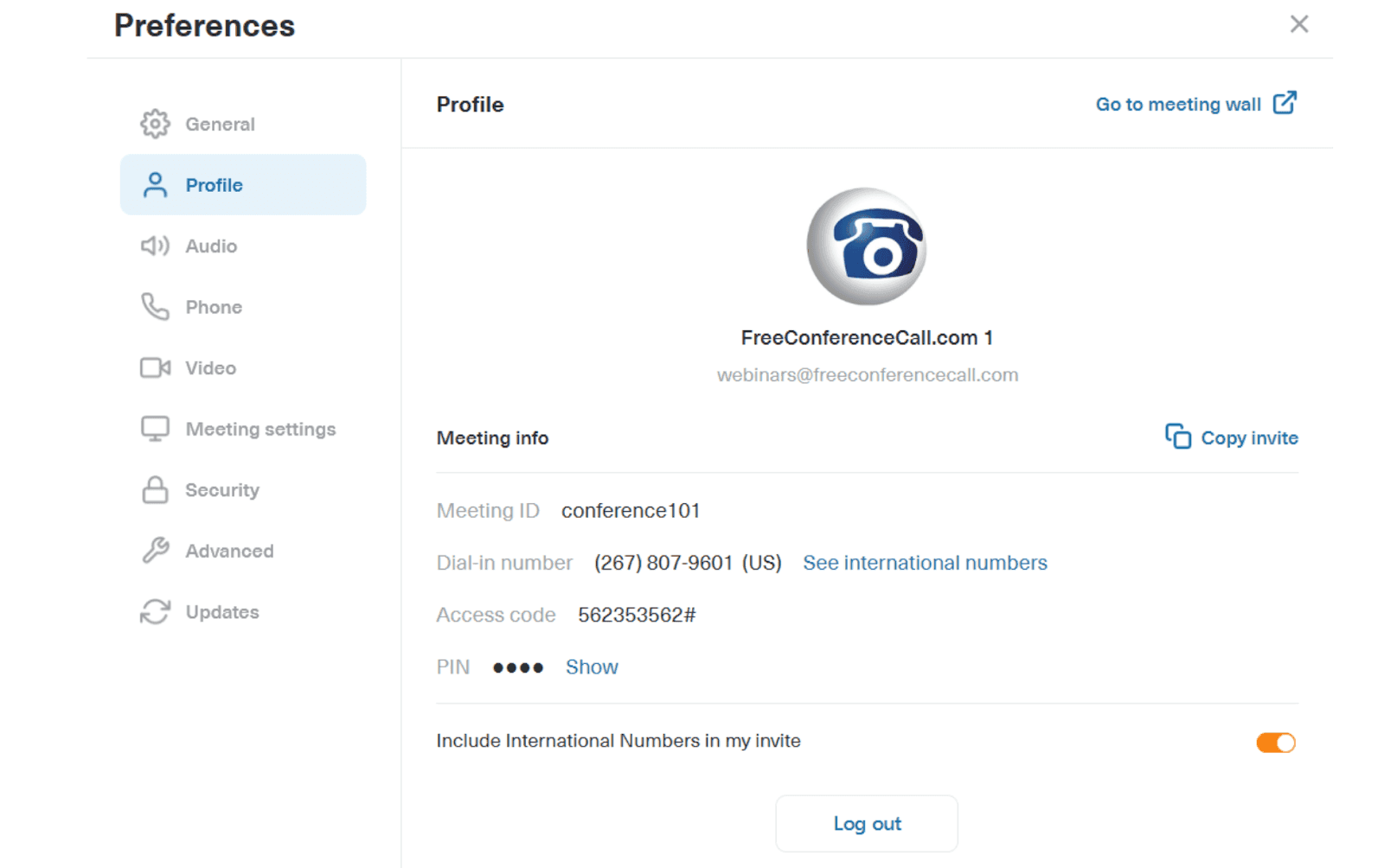This screenshot has width=1384, height=868.
Task: Click the Phone handset icon
Action: [x=155, y=307]
